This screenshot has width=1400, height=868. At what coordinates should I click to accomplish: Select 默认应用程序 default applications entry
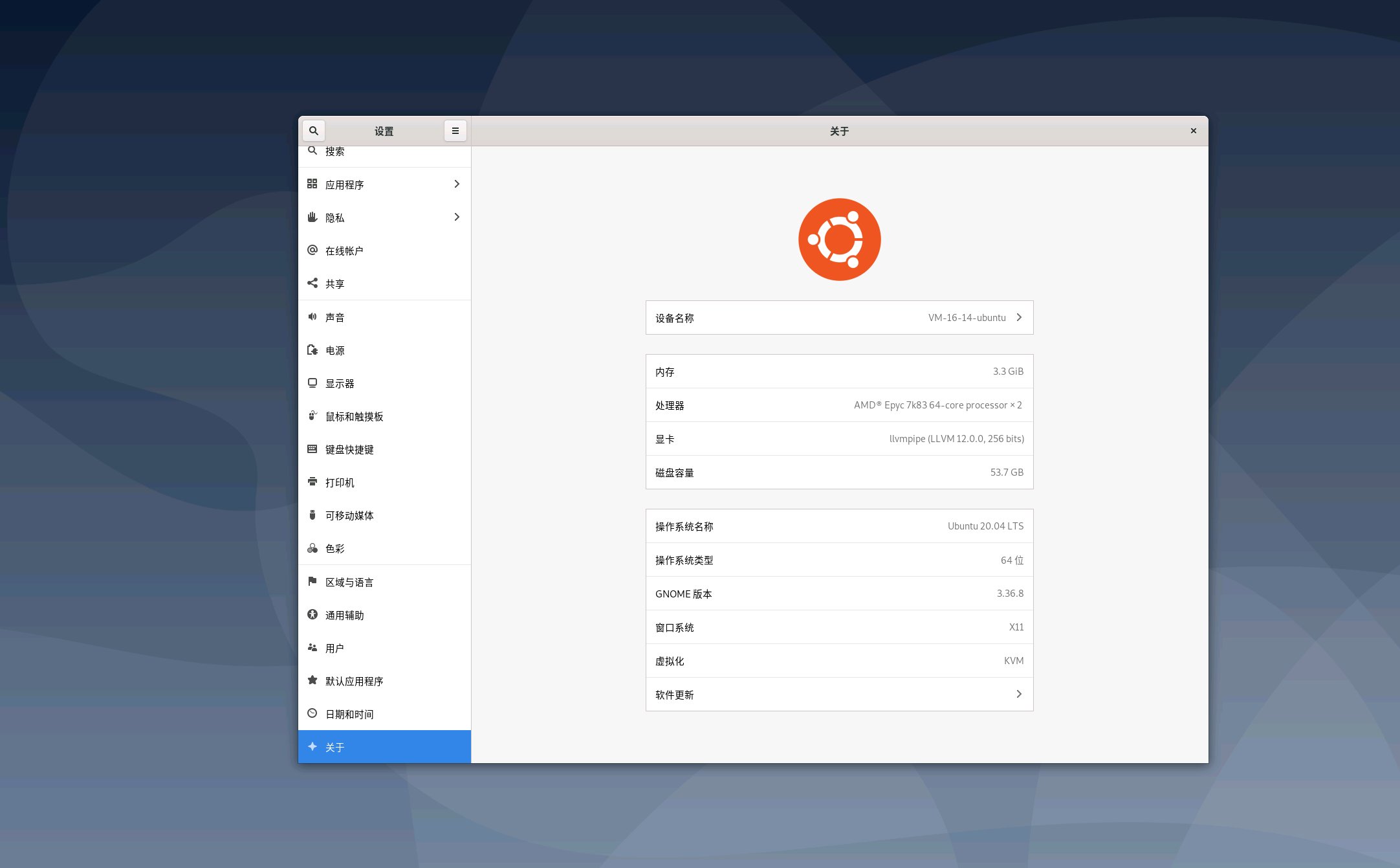(x=384, y=681)
